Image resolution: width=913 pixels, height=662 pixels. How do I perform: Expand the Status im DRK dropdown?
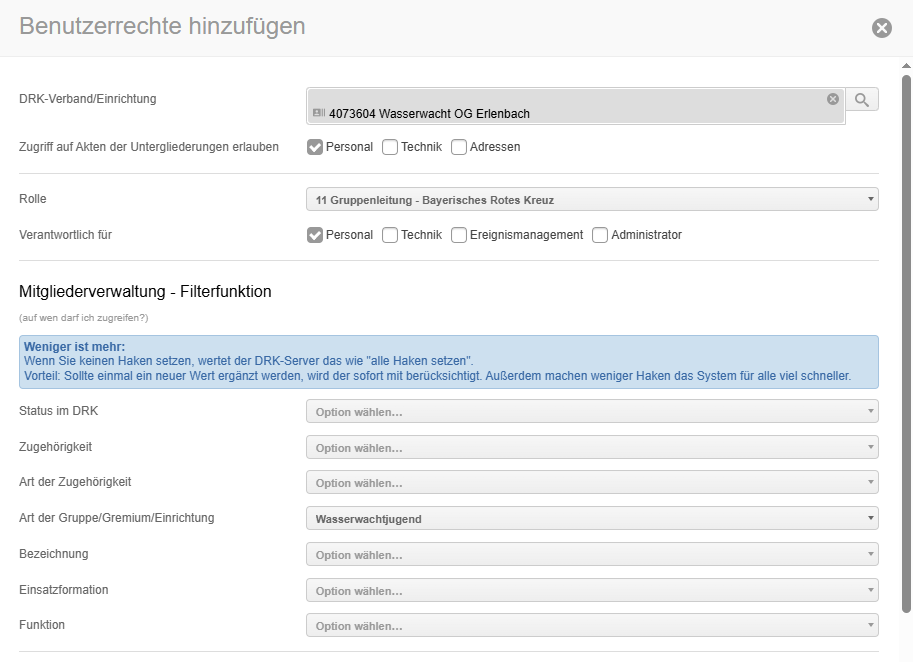tap(592, 412)
